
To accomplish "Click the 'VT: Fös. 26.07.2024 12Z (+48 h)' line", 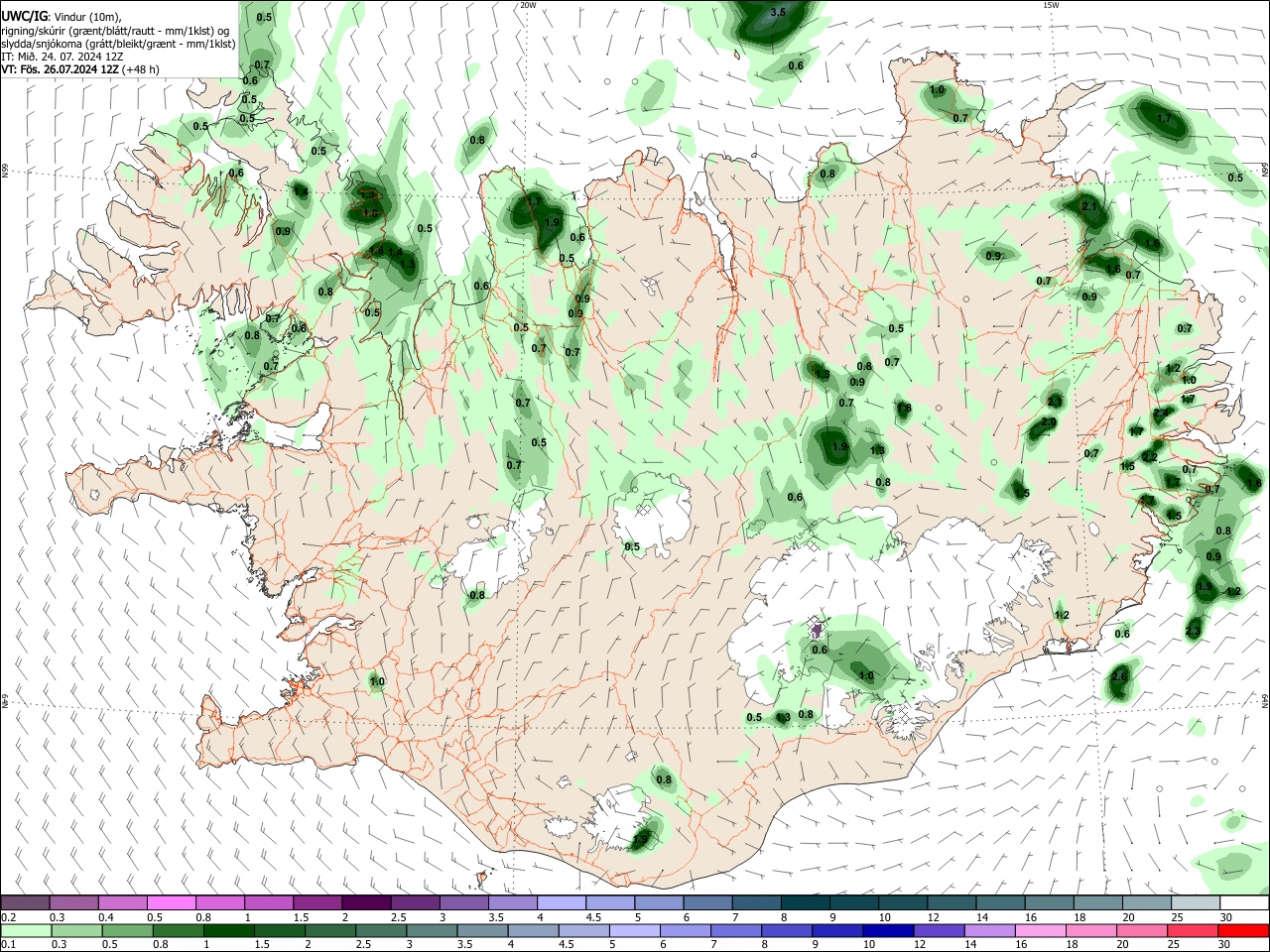I will pyautogui.click(x=80, y=69).
